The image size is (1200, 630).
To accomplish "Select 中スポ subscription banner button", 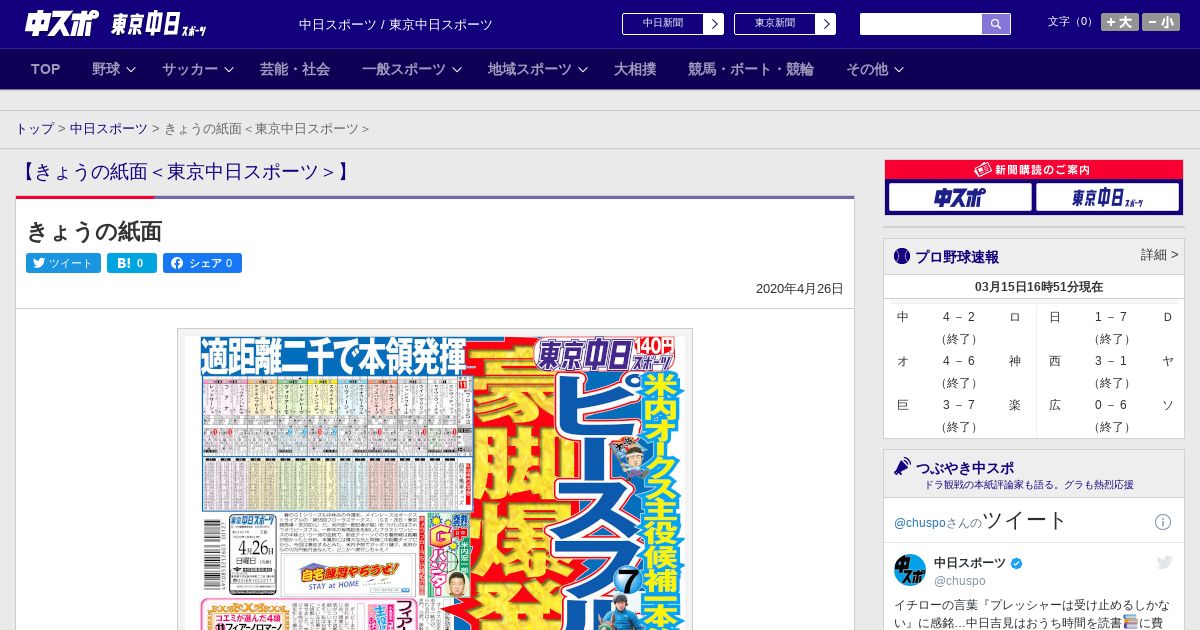I will pyautogui.click(x=960, y=197).
